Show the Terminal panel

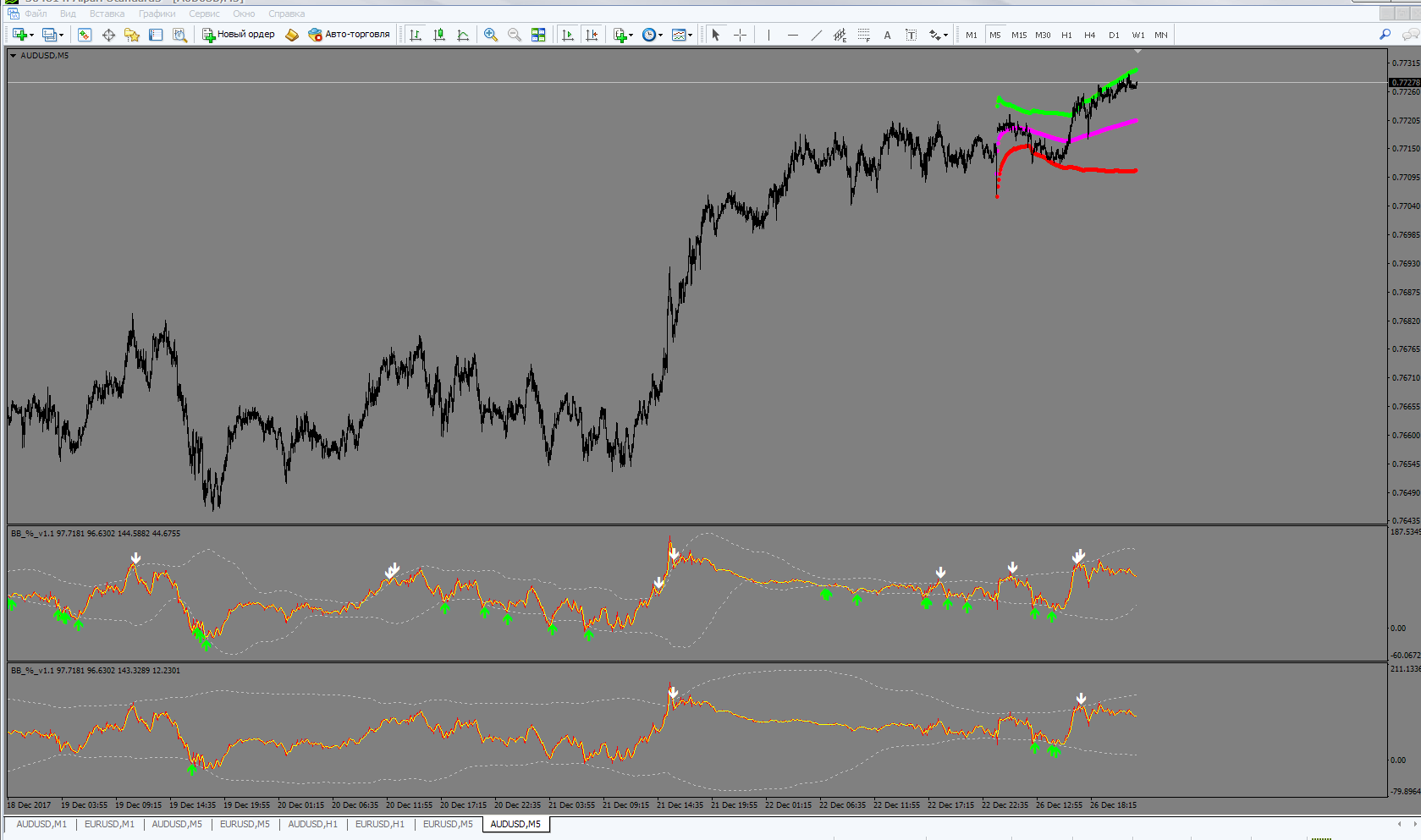click(x=156, y=35)
